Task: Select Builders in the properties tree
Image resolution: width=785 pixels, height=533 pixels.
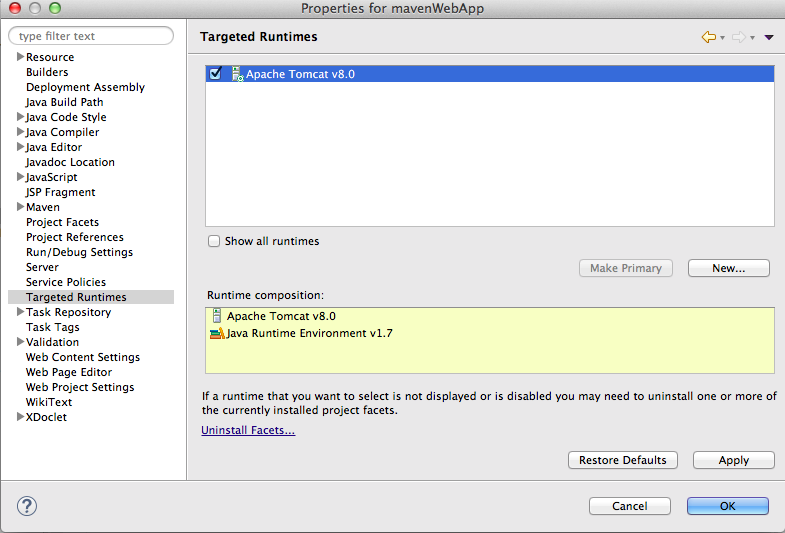Action: coord(47,72)
